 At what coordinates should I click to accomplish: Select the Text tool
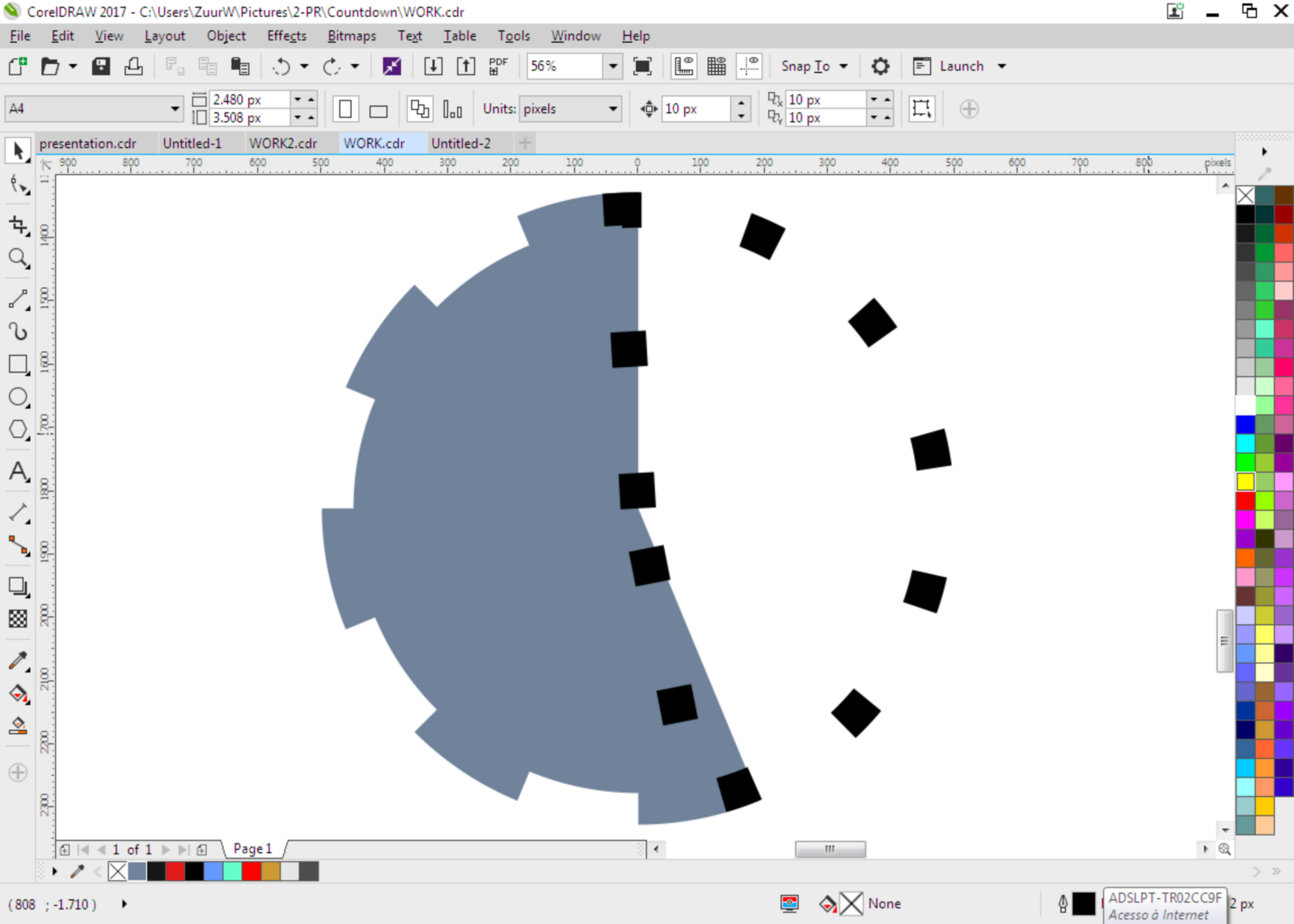click(x=18, y=470)
